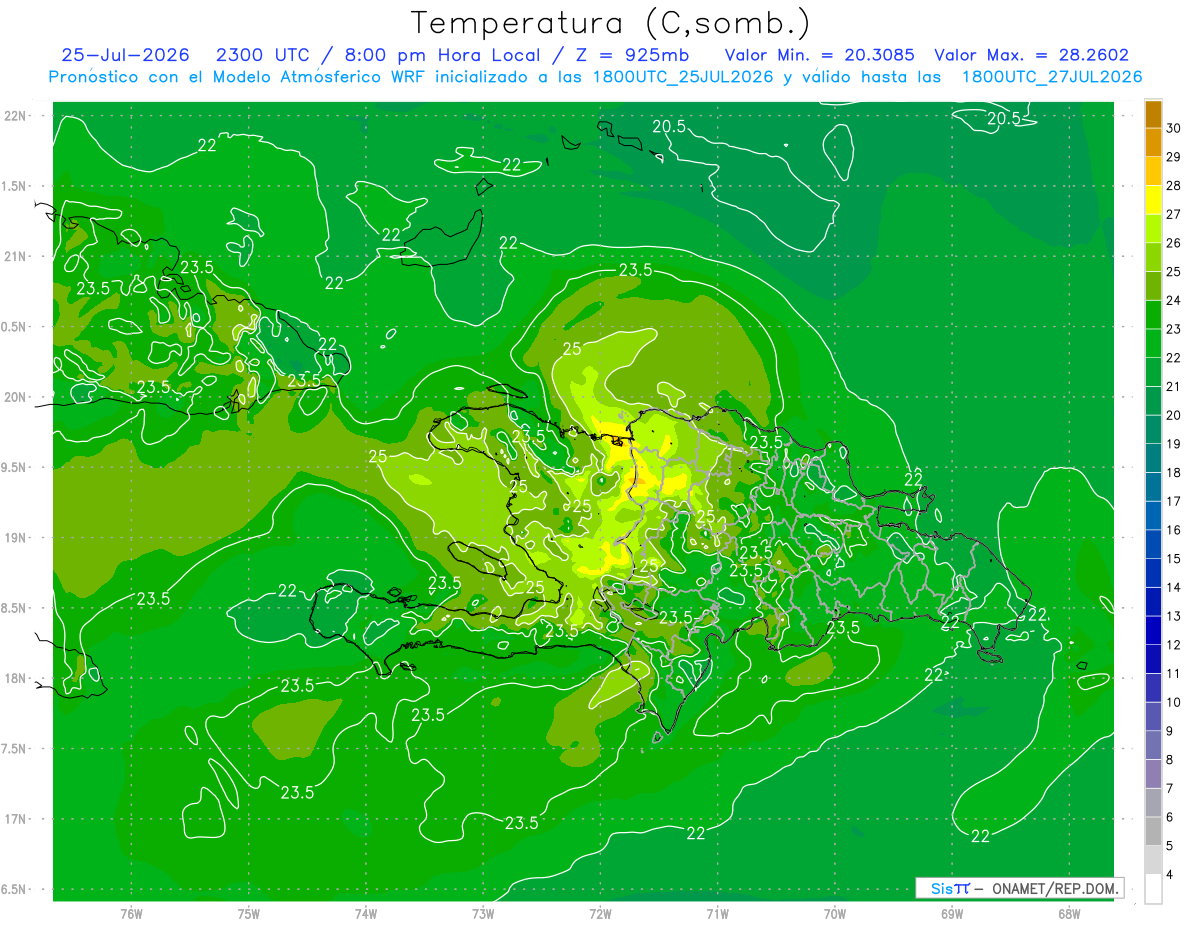Select initialization time '1800UTC_25JUL2026'
Viewport: 1200px width, 927px height.
(x=683, y=77)
